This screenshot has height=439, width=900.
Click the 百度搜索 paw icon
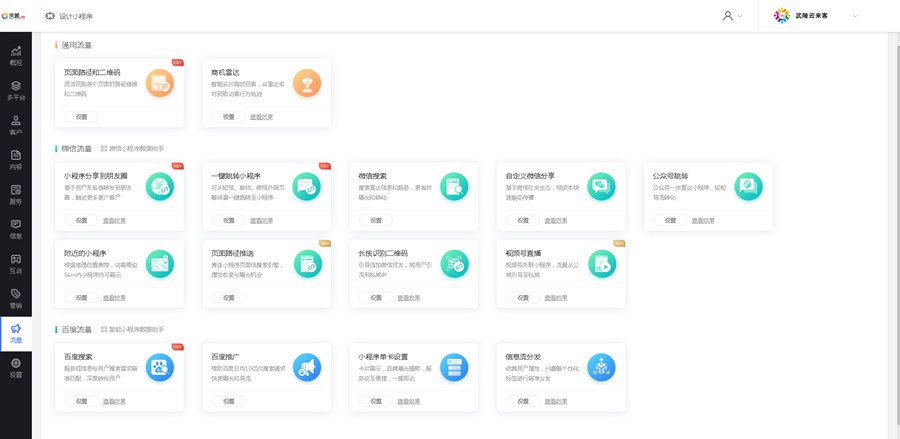160,367
